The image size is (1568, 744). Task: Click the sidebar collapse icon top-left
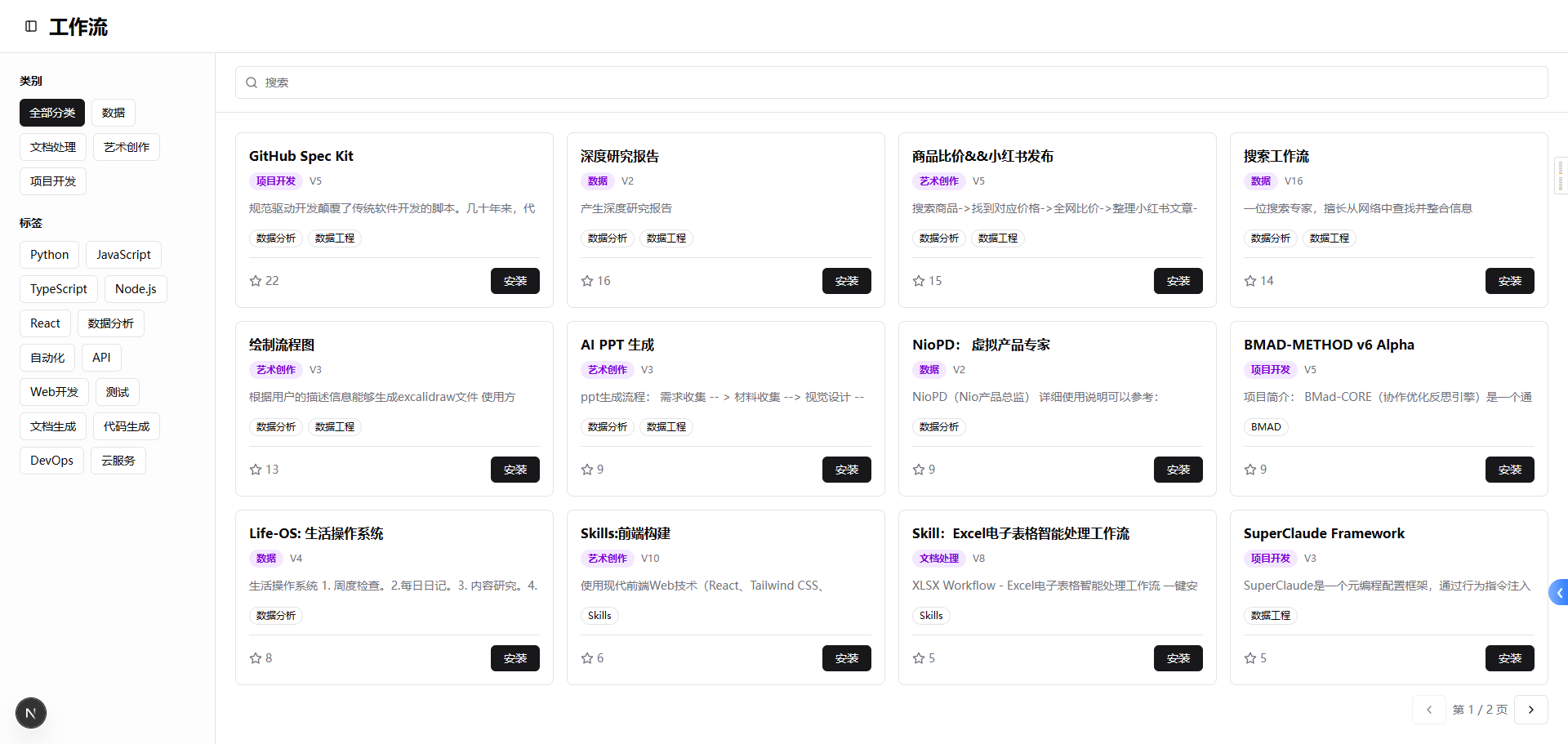point(31,26)
